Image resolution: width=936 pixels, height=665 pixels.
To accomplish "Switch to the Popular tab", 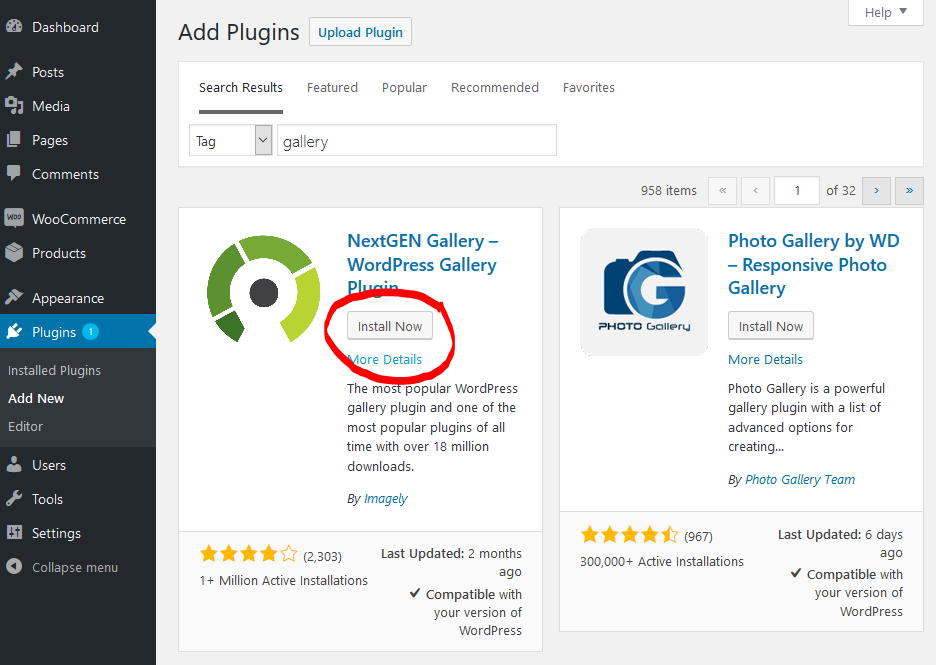I will click(x=404, y=88).
